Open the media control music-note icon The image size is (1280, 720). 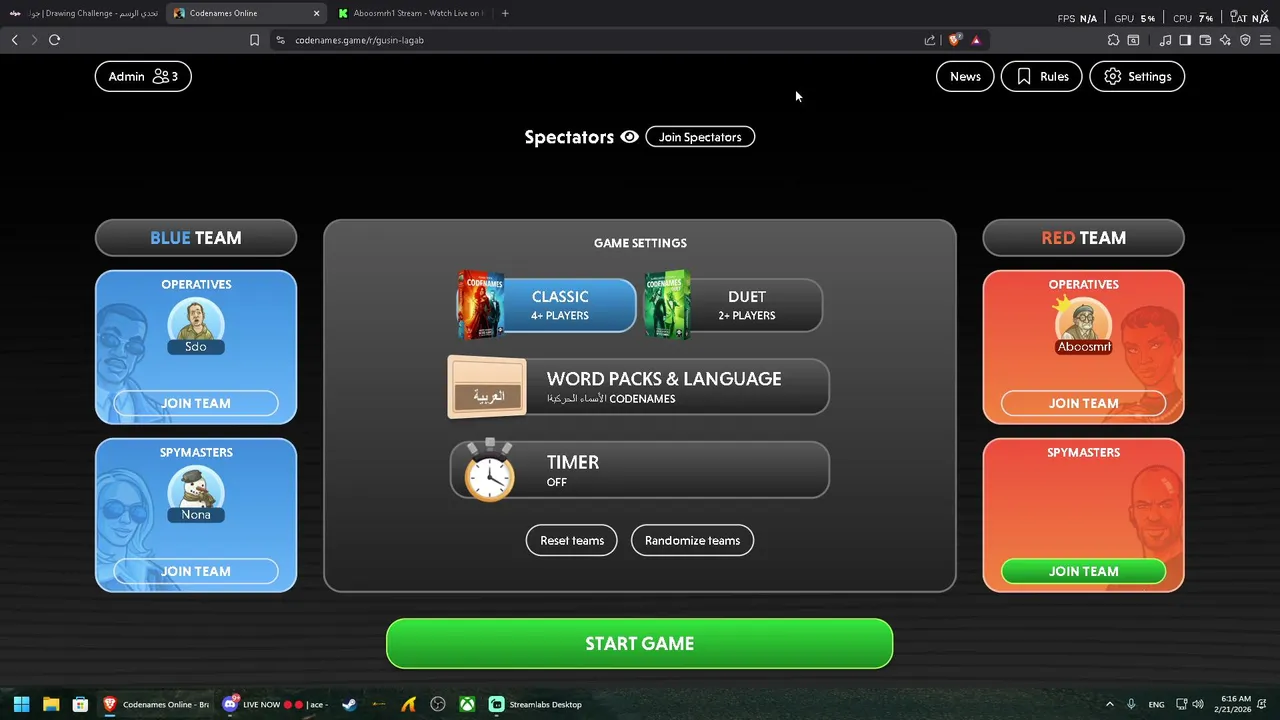(1165, 40)
